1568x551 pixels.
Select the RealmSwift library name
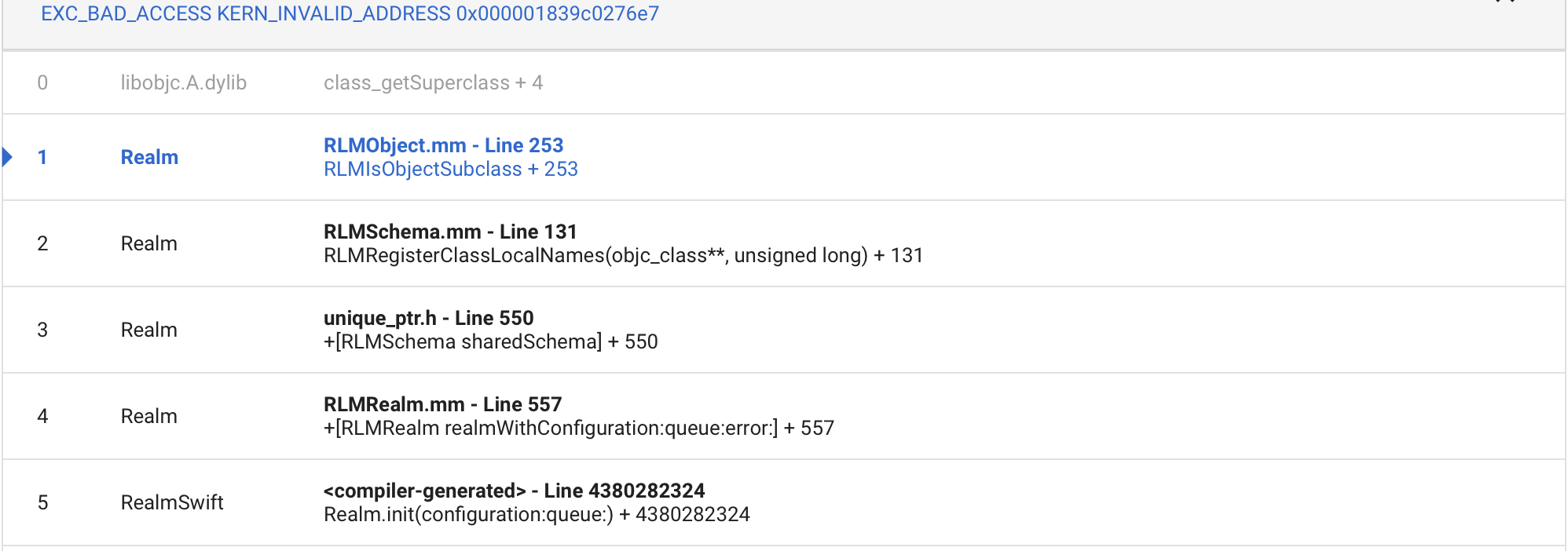pyautogui.click(x=172, y=502)
